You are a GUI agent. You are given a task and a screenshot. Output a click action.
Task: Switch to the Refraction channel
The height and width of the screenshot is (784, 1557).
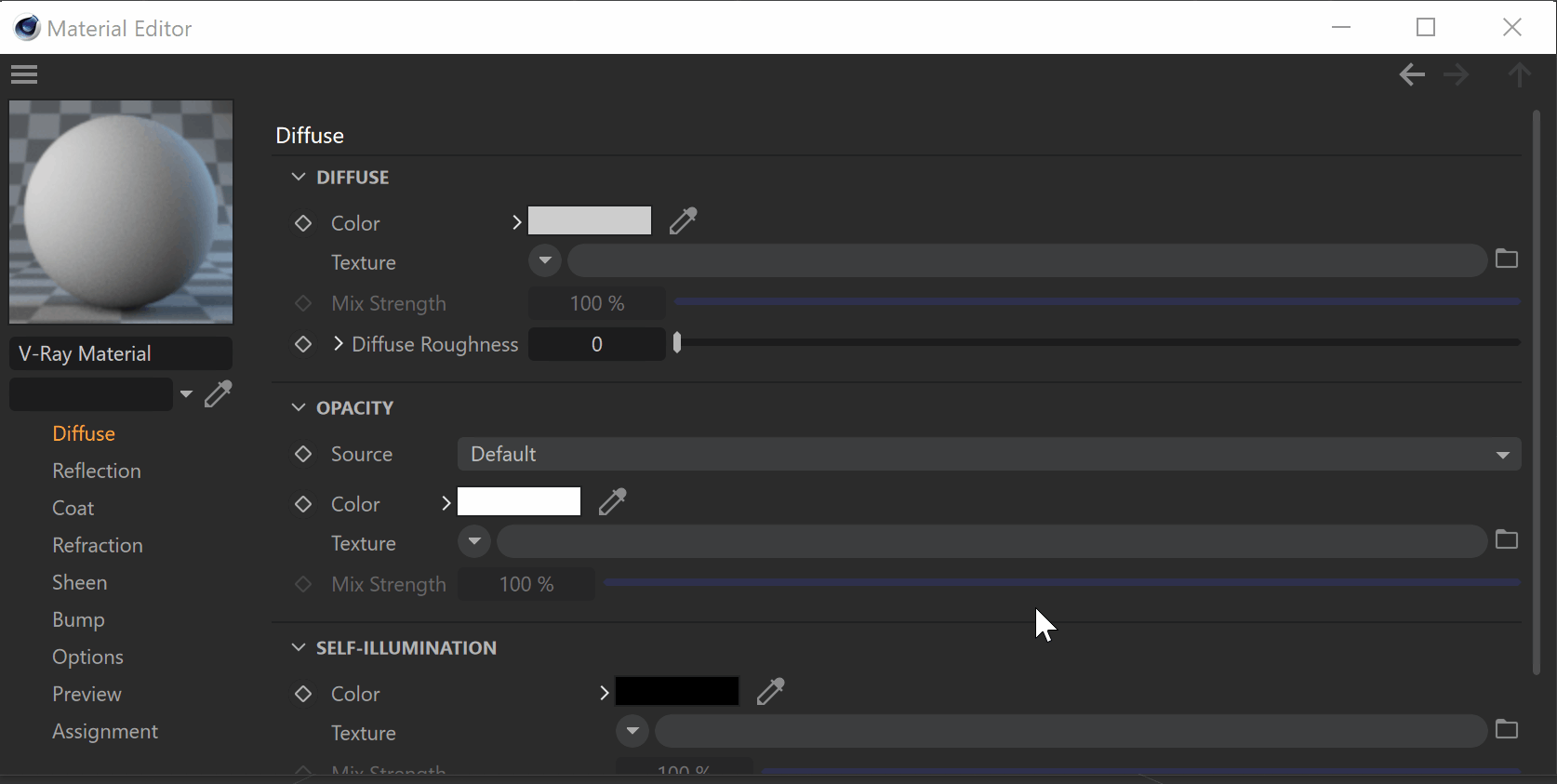tap(98, 545)
